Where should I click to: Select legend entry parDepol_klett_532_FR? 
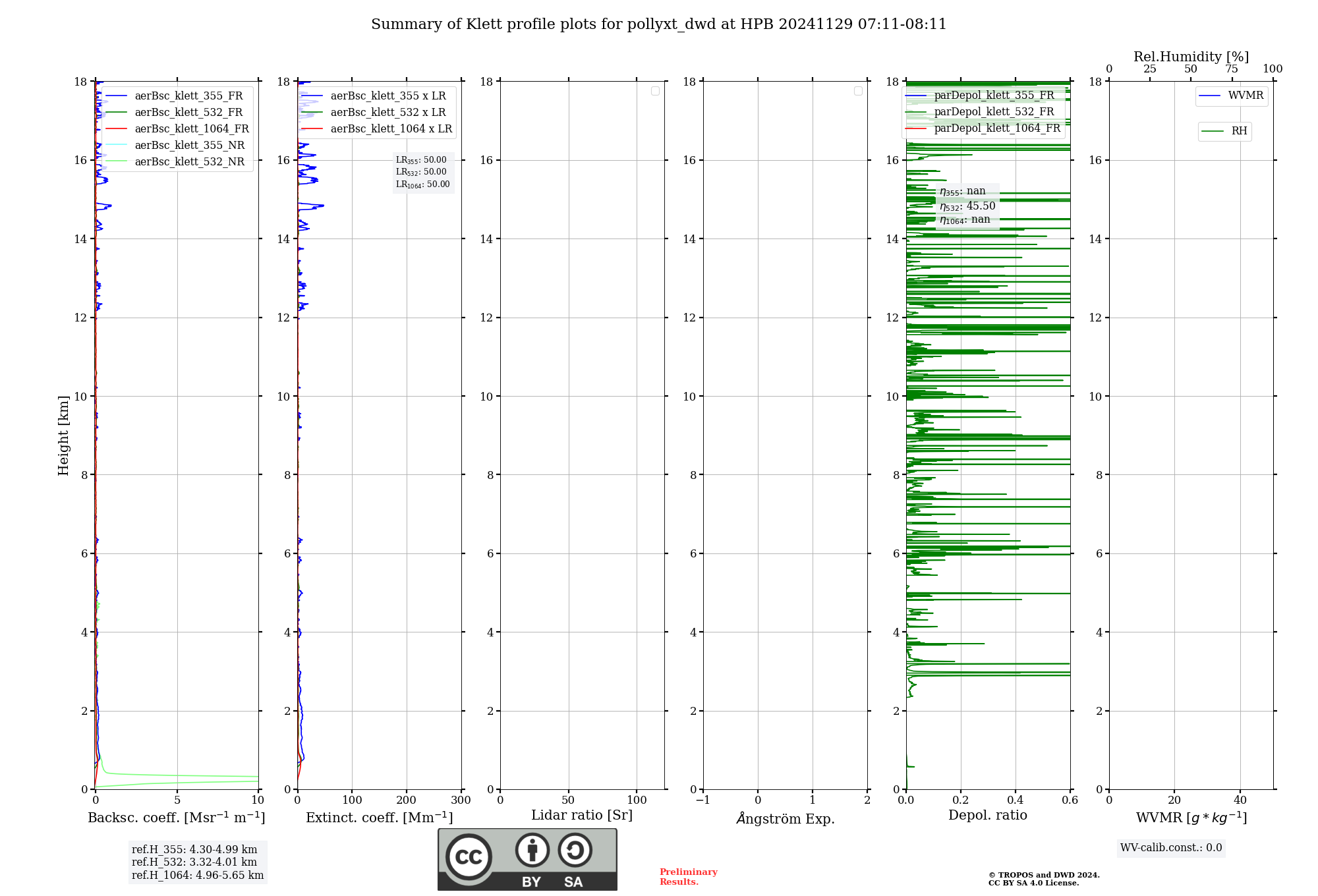pos(981,111)
